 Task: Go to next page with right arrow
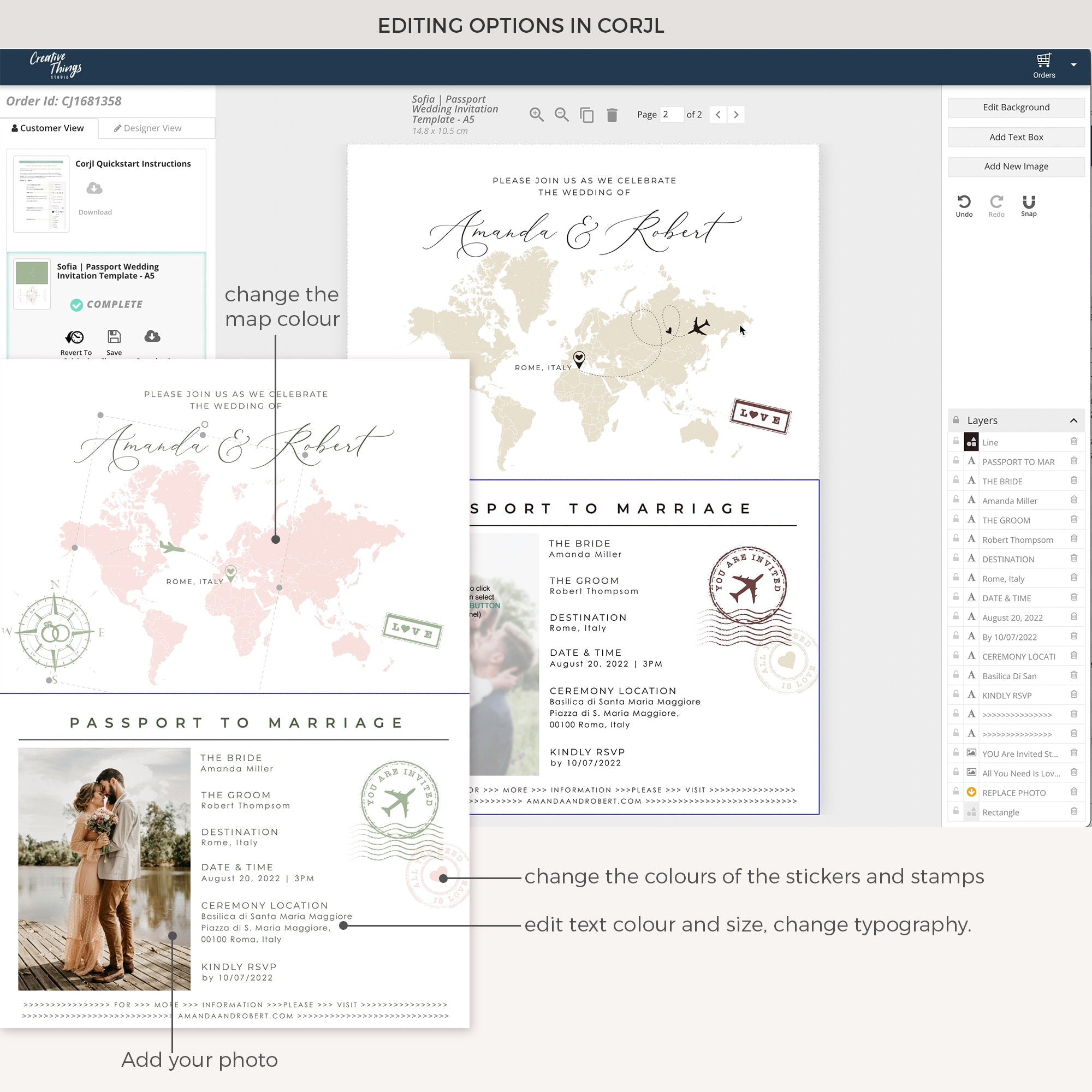click(x=736, y=114)
